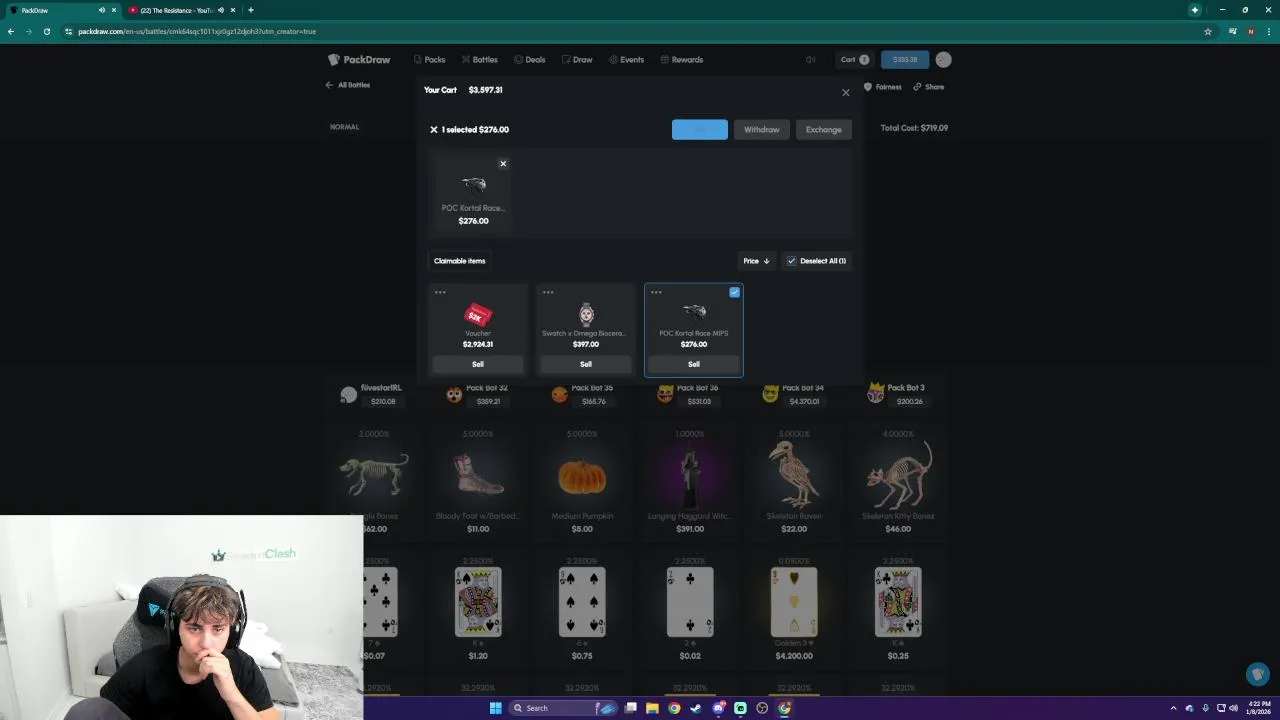
Task: Open the Draw nav item
Action: [x=577, y=60]
